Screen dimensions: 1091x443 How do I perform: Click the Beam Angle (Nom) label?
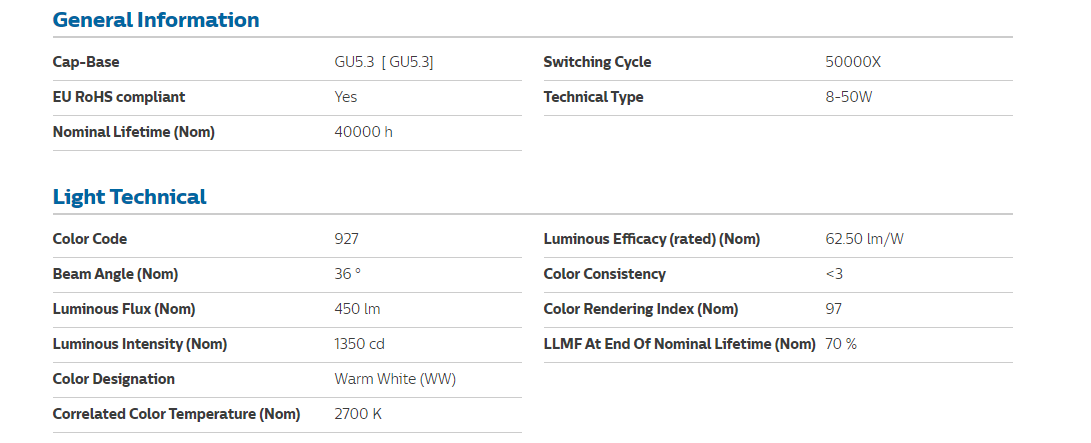tap(115, 274)
